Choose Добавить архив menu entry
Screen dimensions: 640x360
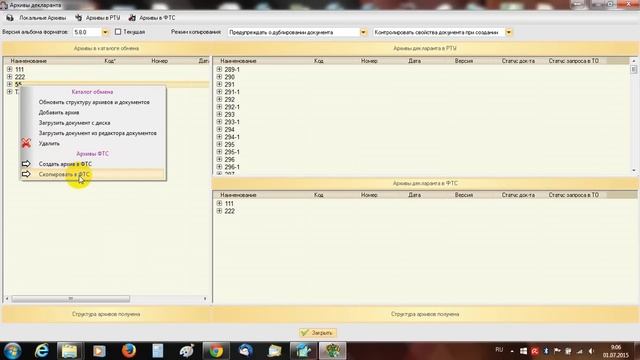click(59, 112)
